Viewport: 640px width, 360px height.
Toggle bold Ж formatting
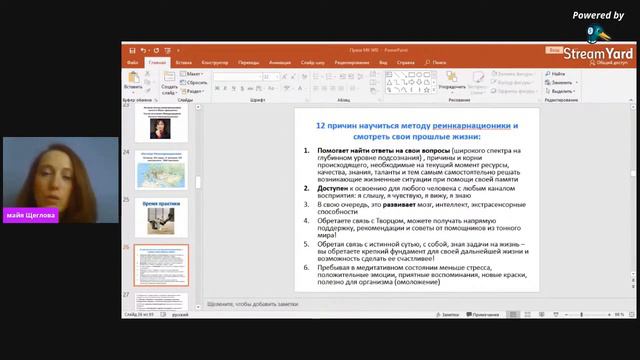click(217, 88)
